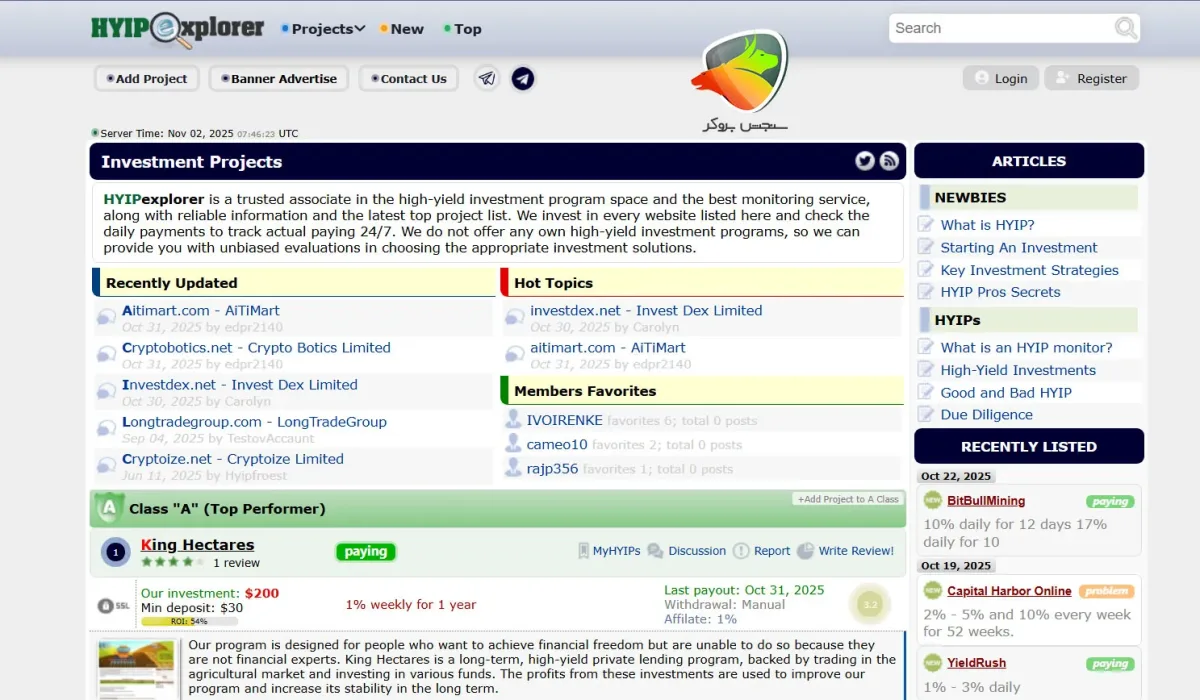Open the RSS feed icon
The width and height of the screenshot is (1200, 700).
tap(889, 161)
